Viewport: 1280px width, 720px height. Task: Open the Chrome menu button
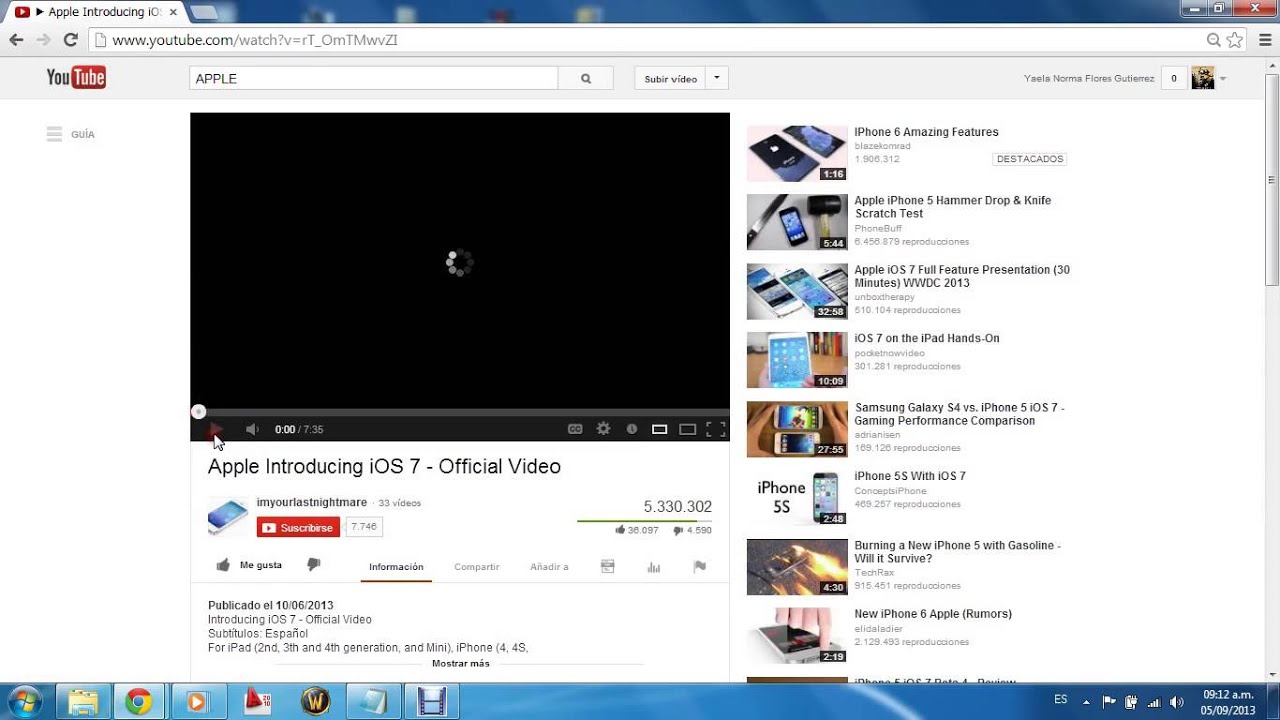[x=1266, y=40]
